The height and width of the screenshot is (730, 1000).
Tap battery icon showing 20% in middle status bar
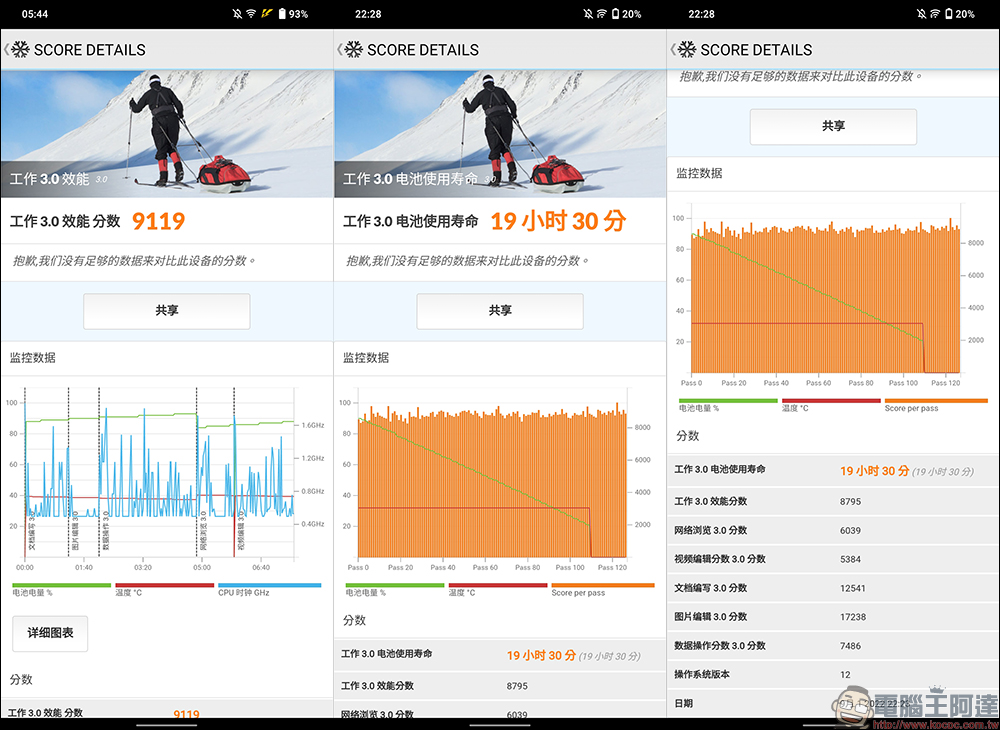pyautogui.click(x=616, y=13)
